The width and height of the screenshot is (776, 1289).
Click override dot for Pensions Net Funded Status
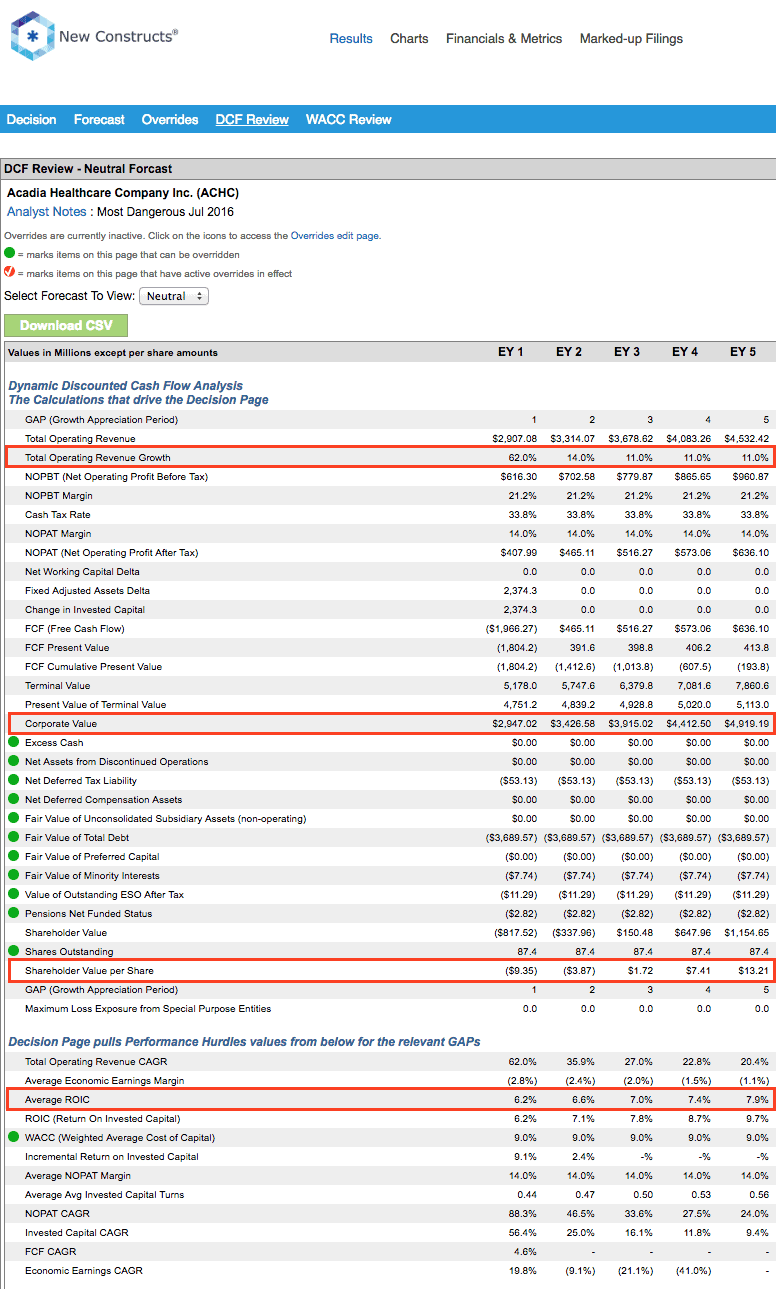tap(13, 914)
